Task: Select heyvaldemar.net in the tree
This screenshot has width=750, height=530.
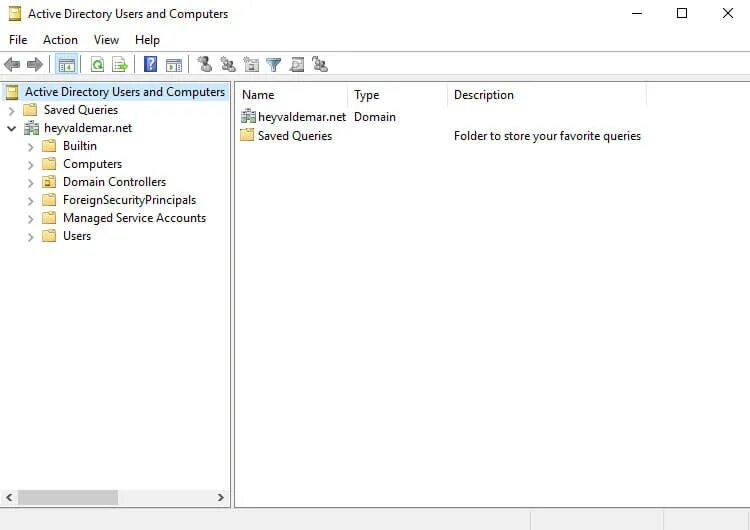Action: 88,128
